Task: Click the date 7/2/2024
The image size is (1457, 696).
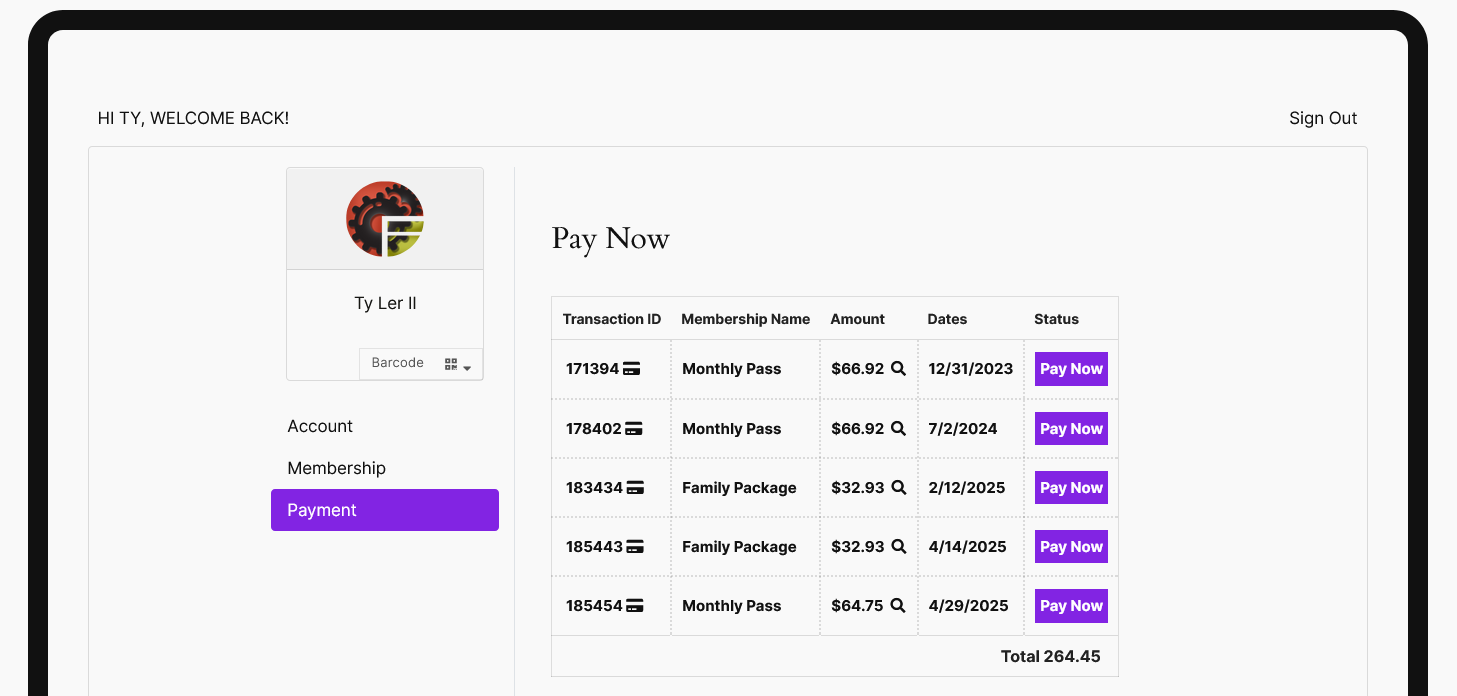Action: [963, 429]
